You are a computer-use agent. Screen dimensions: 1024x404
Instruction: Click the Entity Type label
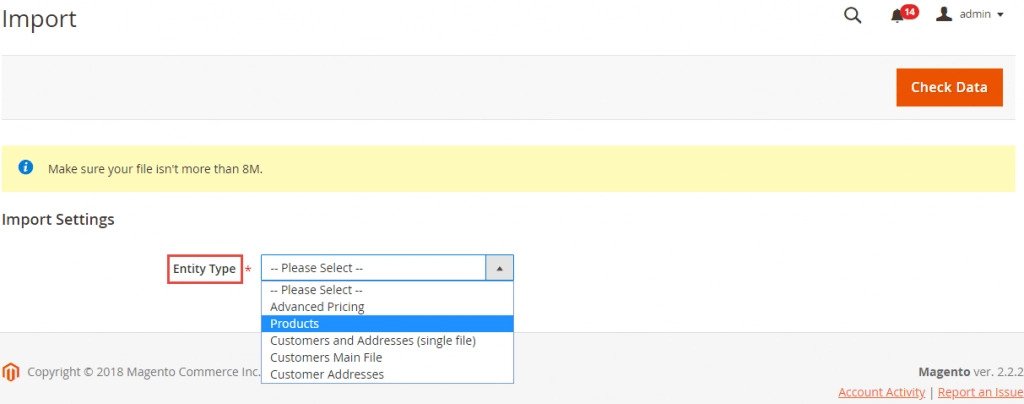coord(204,269)
